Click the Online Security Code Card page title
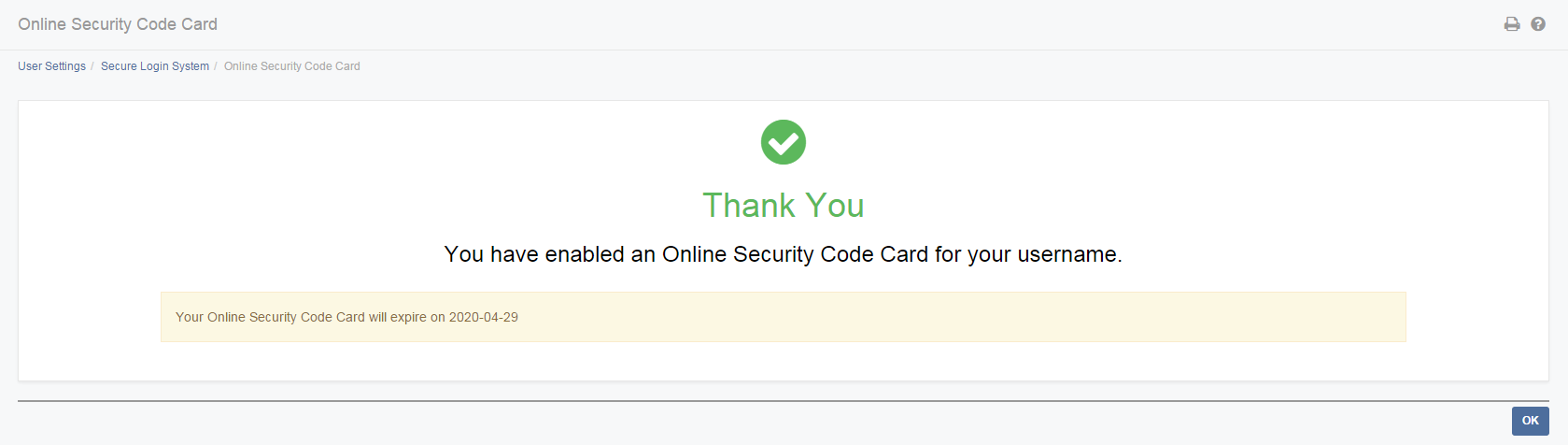 [x=118, y=24]
